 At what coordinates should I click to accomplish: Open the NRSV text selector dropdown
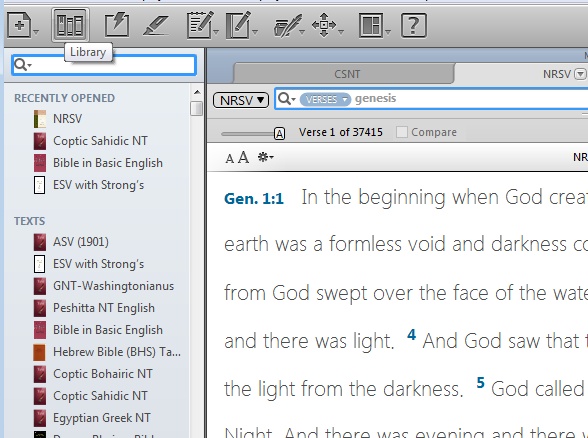click(241, 100)
